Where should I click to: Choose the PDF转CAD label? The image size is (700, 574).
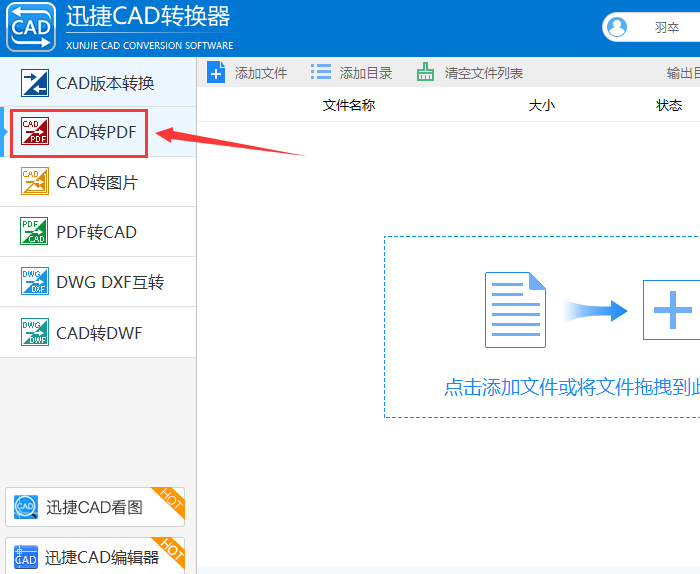96,233
